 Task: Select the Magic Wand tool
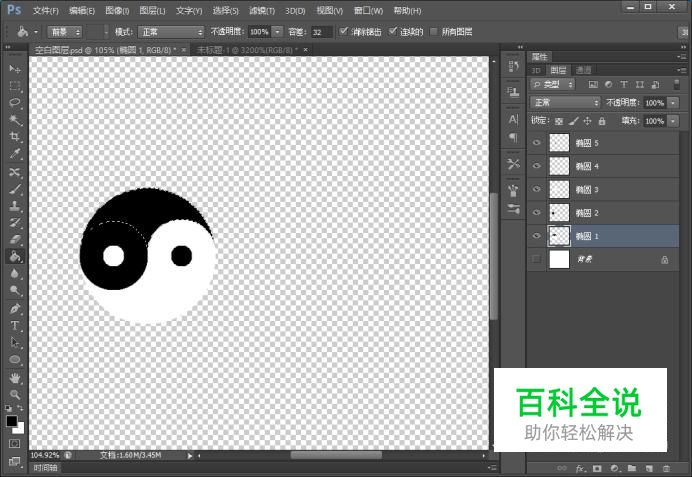[15, 120]
